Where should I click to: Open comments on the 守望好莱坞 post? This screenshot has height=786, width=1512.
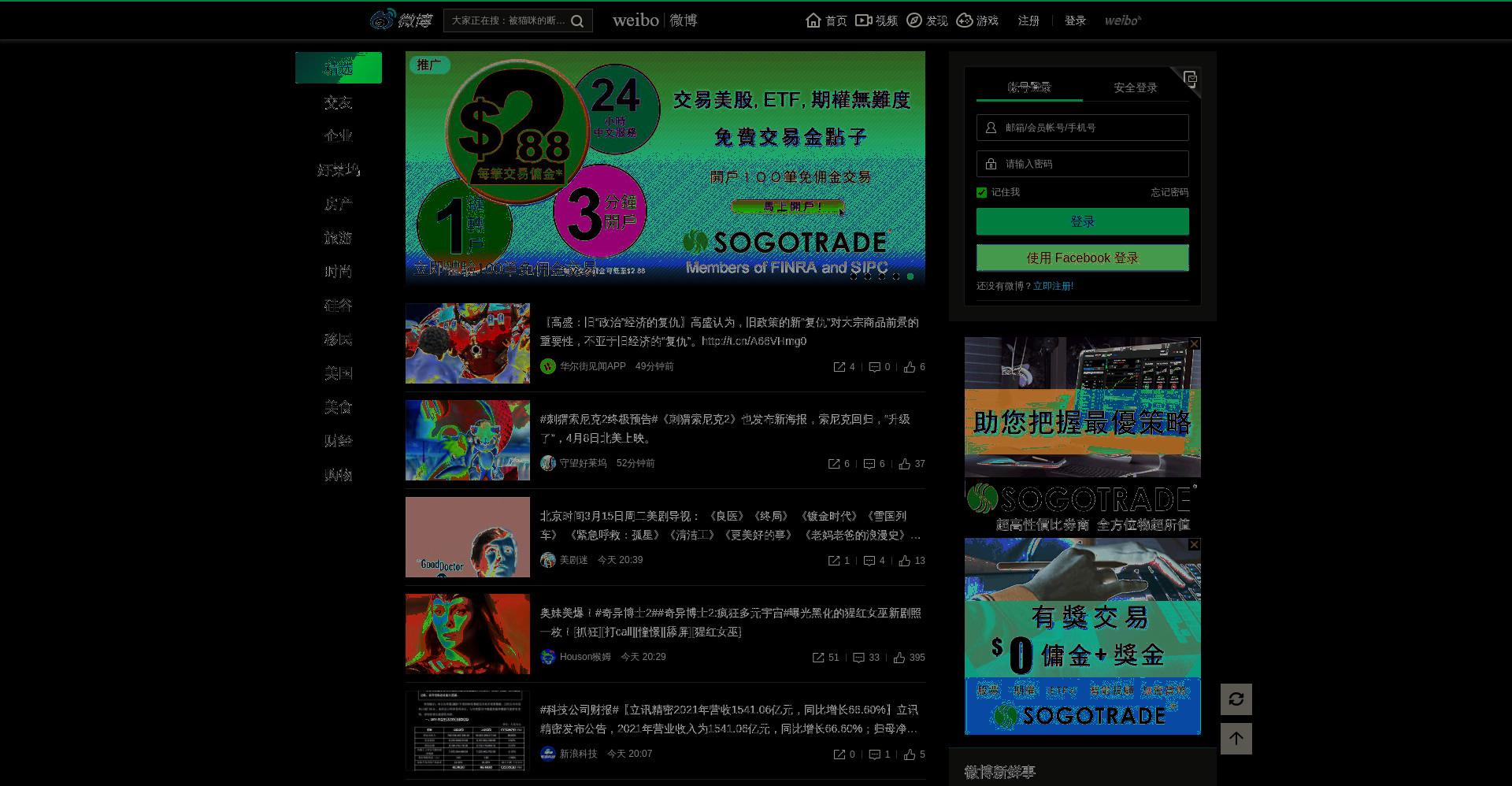[x=874, y=464]
